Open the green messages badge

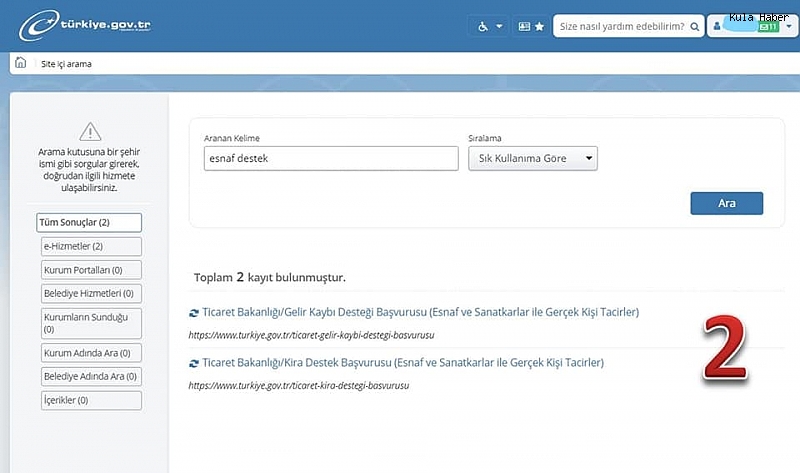768,27
